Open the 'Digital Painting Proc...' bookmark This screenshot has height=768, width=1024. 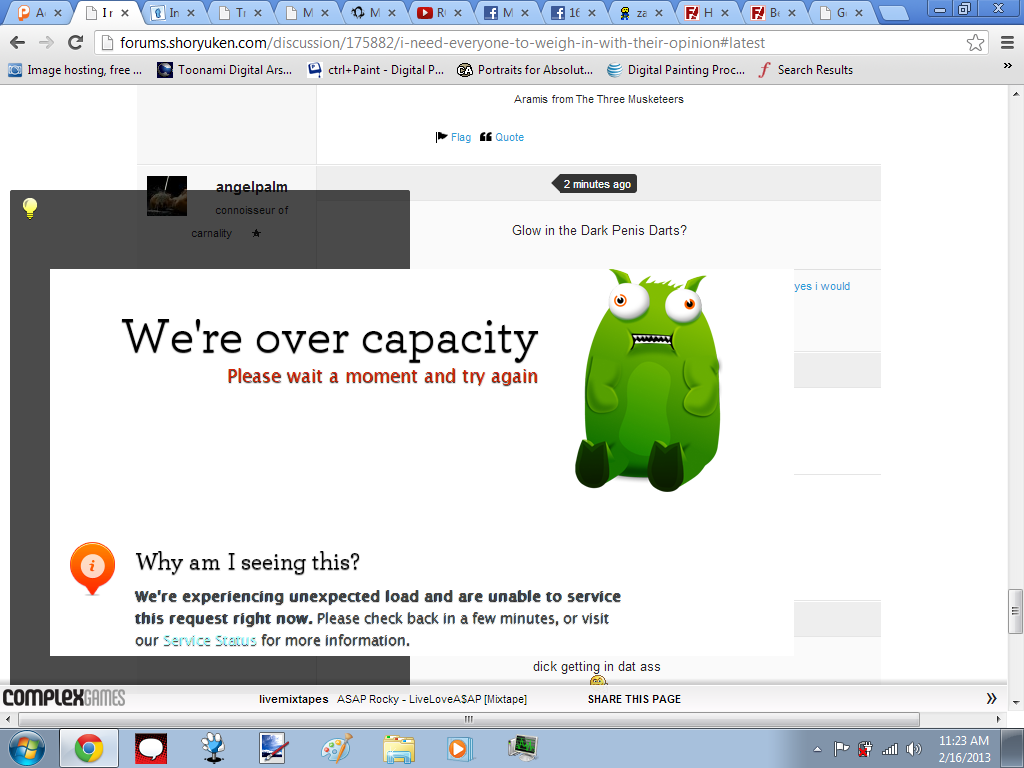[676, 70]
